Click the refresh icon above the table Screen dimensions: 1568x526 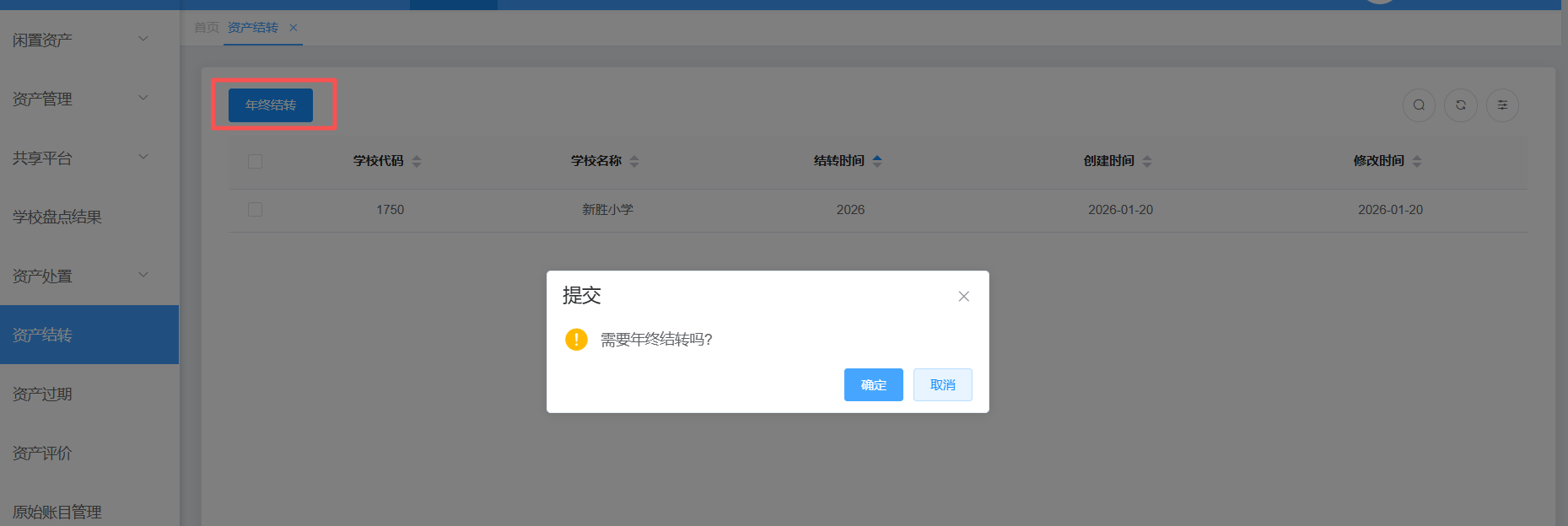click(x=1461, y=105)
